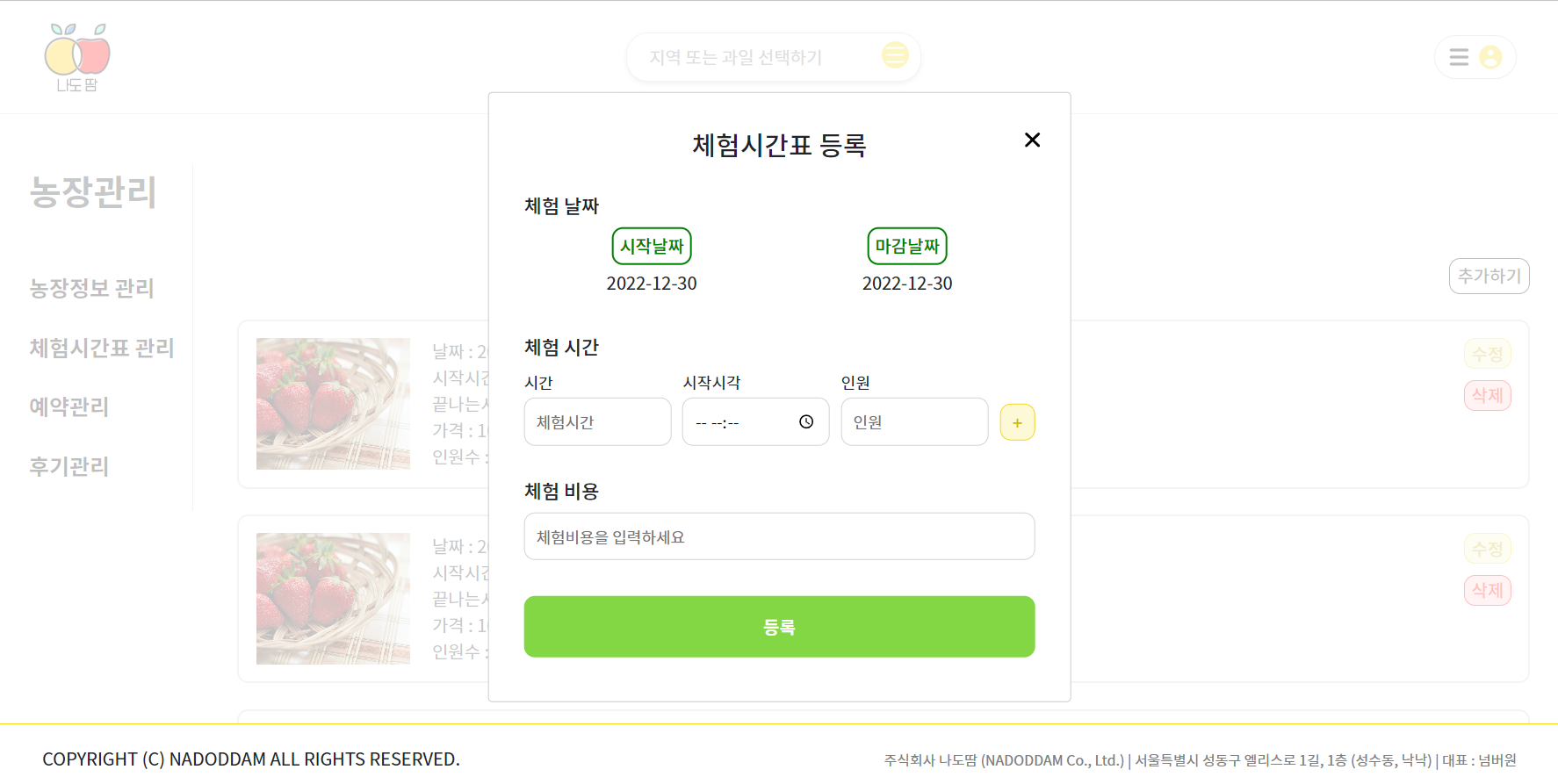Click the 체험비용 cost input field
1558x784 pixels.
pos(779,536)
